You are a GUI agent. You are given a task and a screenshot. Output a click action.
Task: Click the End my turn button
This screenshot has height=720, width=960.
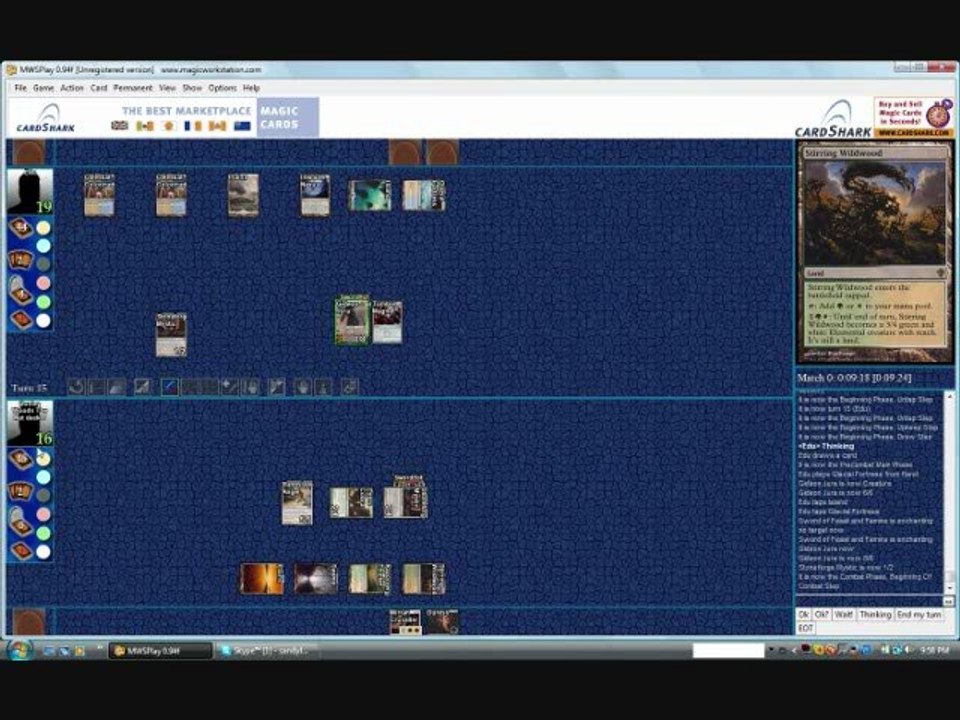tap(919, 614)
